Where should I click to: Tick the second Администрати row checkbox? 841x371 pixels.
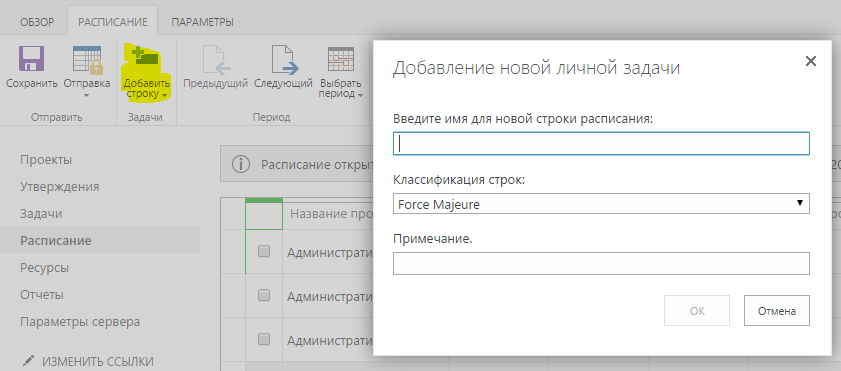[x=264, y=295]
